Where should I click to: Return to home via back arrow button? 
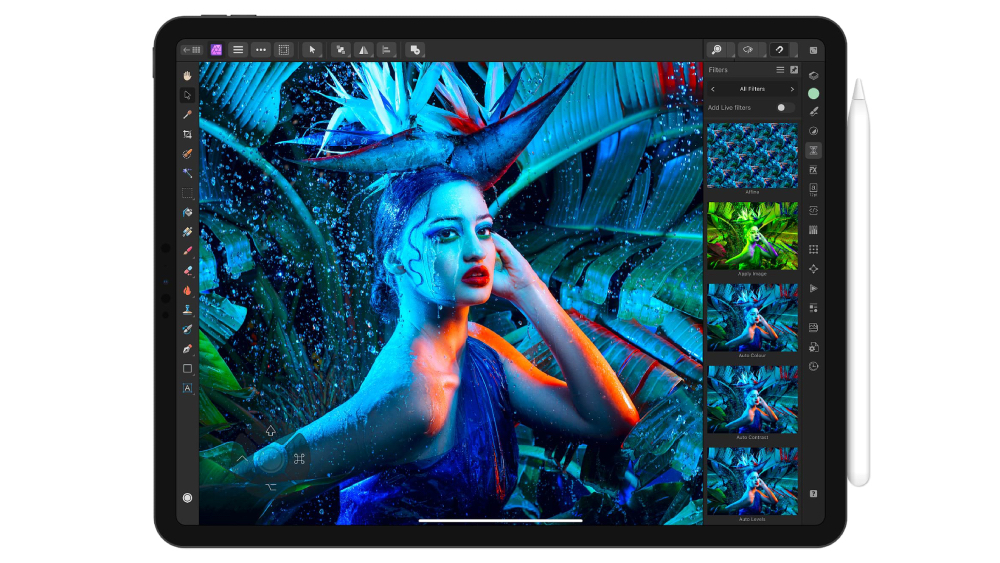(x=191, y=49)
